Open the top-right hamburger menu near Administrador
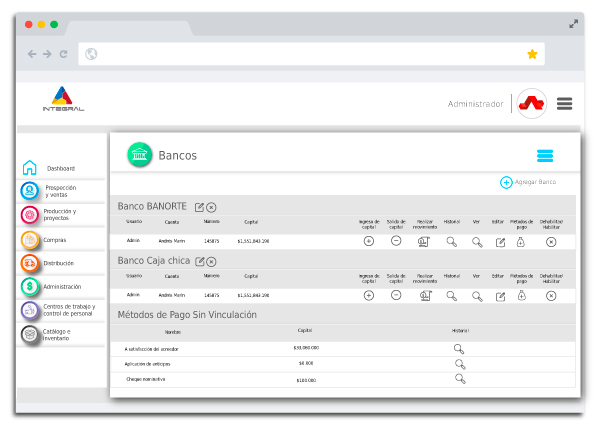The height and width of the screenshot is (435, 600). tap(565, 103)
